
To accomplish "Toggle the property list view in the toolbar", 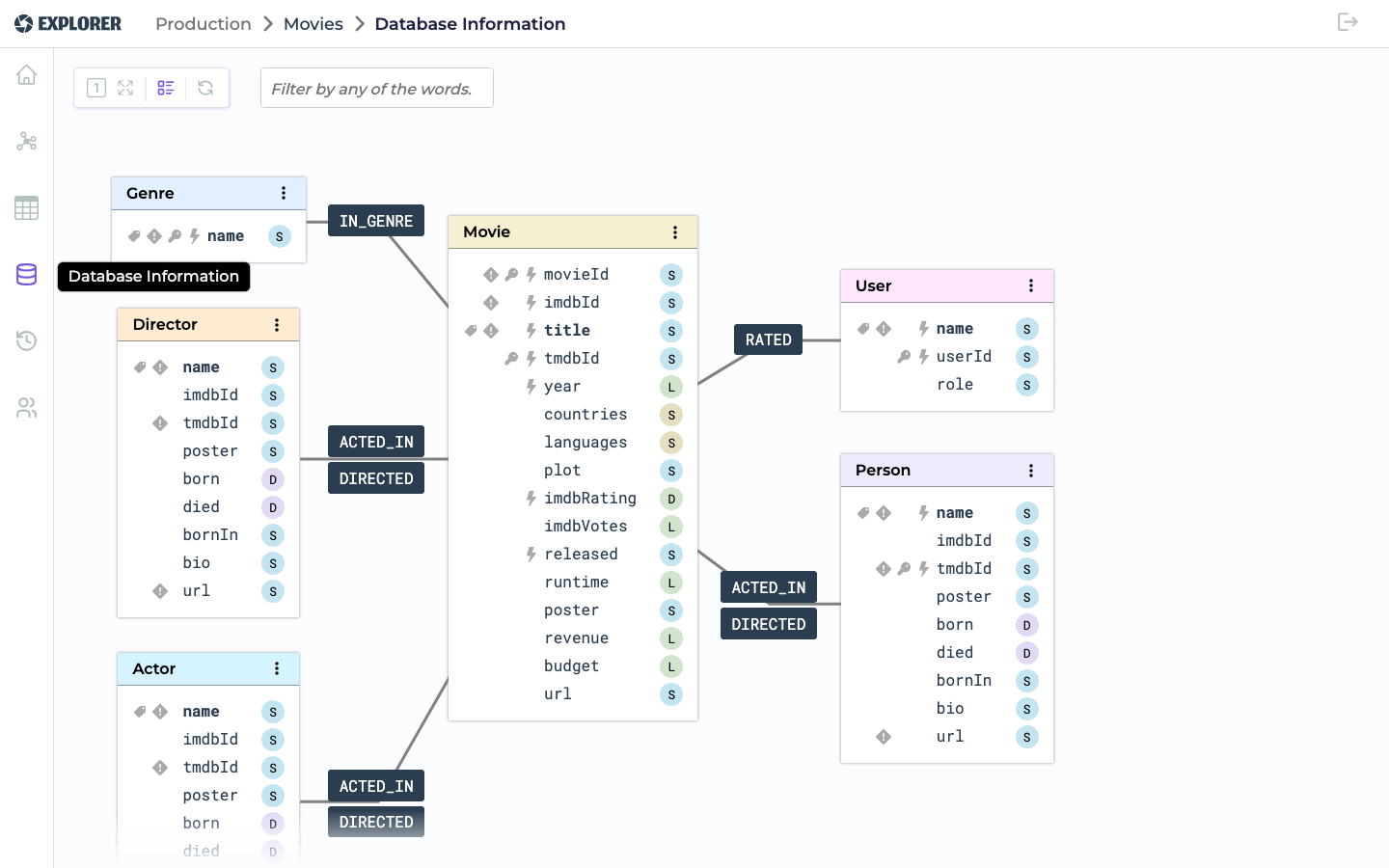I will [166, 88].
